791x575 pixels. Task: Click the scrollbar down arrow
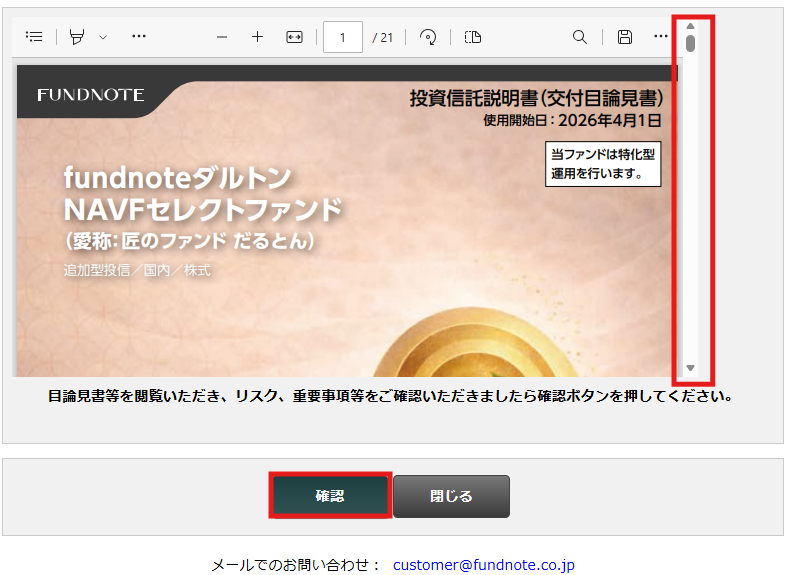click(x=691, y=368)
